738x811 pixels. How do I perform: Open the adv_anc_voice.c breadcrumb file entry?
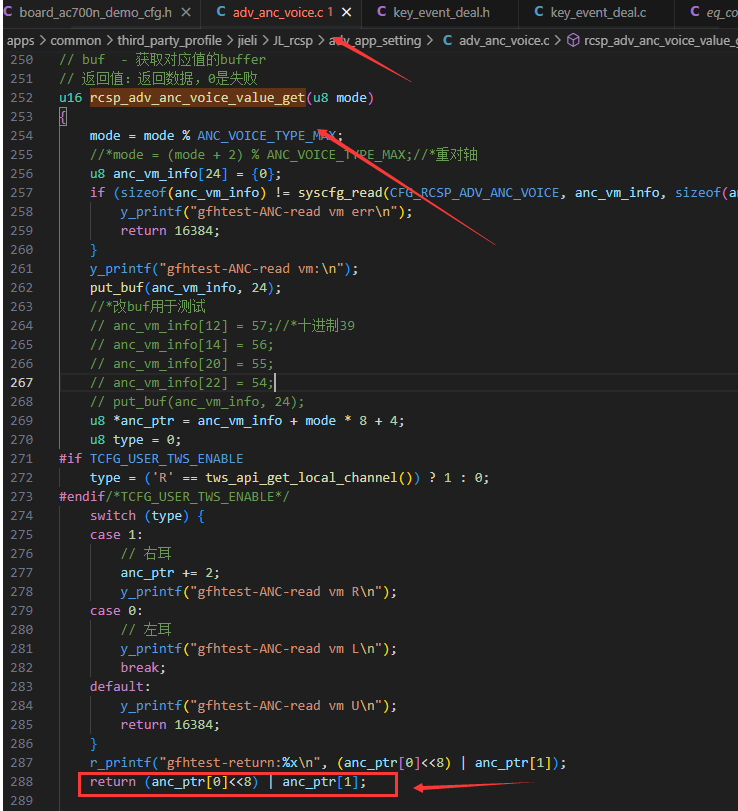[504, 41]
